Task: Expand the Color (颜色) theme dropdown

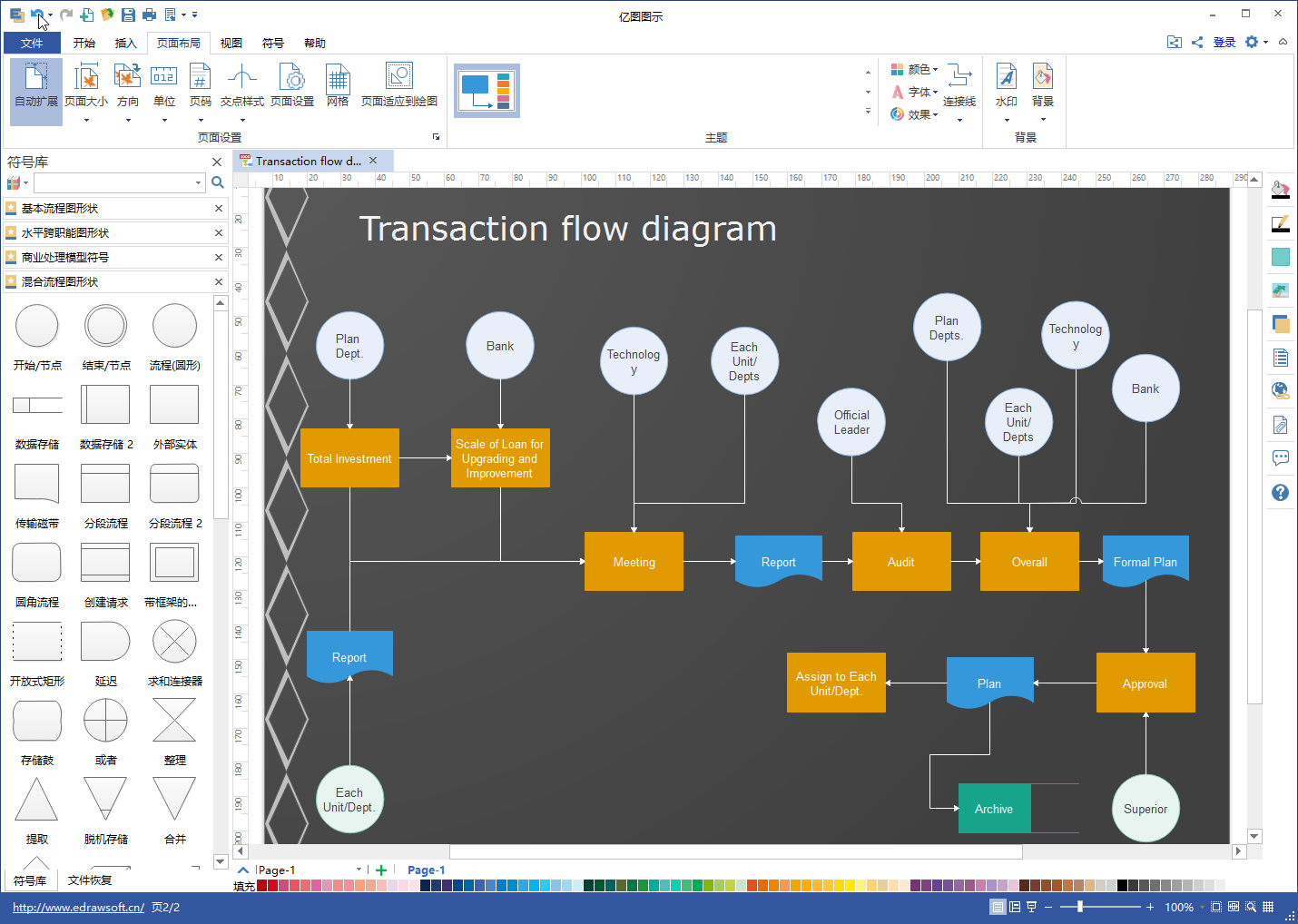Action: pyautogui.click(x=915, y=70)
